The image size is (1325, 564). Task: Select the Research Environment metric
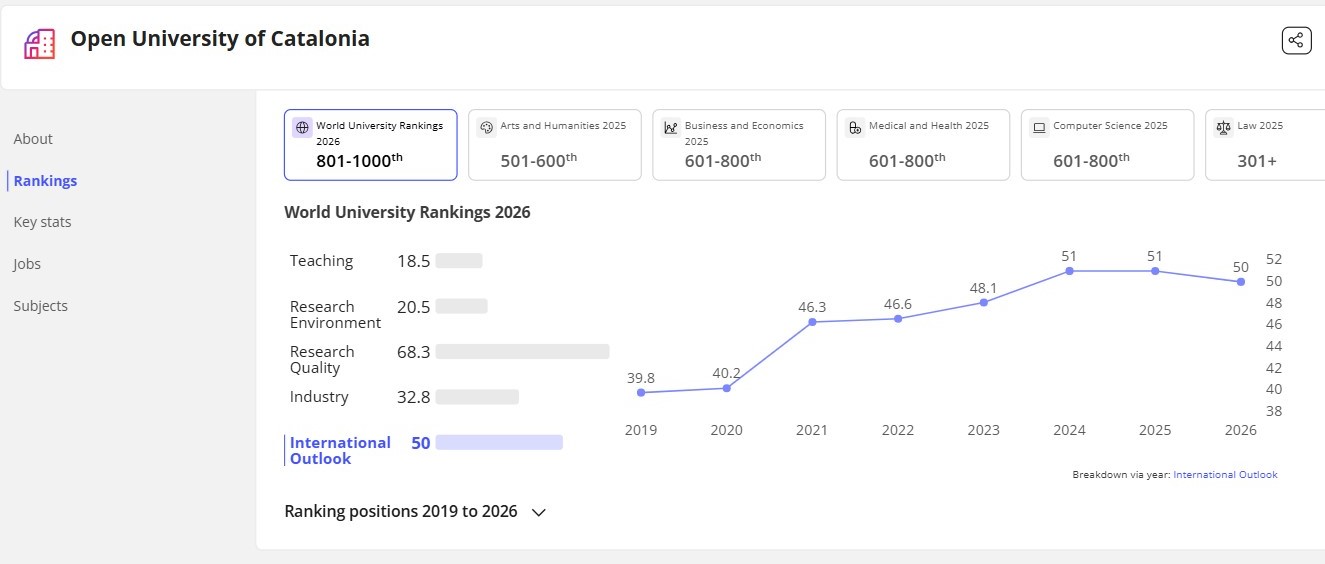pos(335,315)
